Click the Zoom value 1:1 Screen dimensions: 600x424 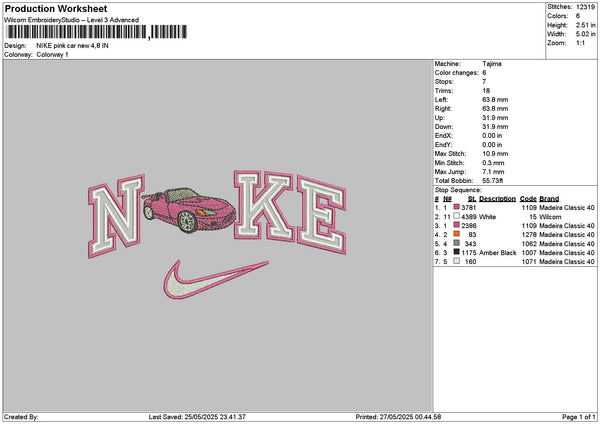point(580,43)
